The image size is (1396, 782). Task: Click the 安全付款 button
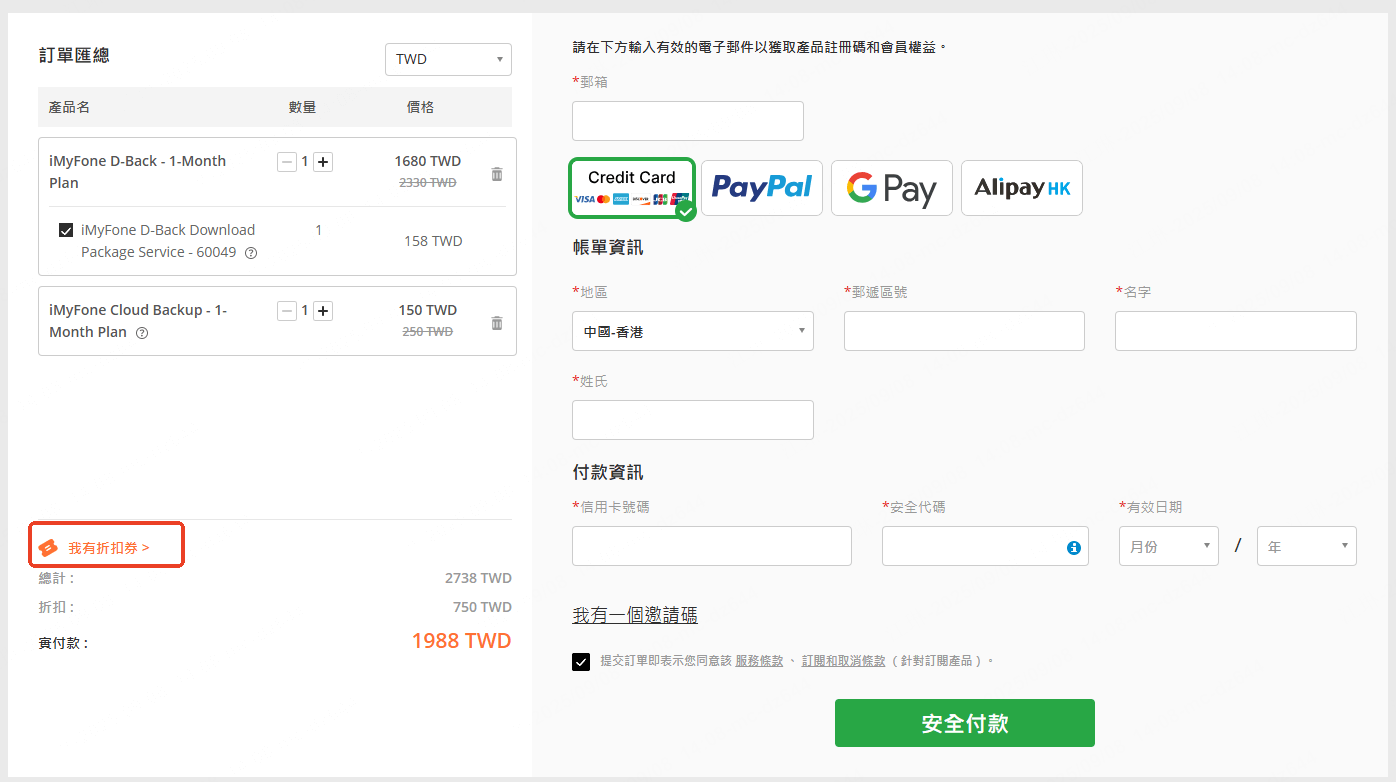point(965,723)
